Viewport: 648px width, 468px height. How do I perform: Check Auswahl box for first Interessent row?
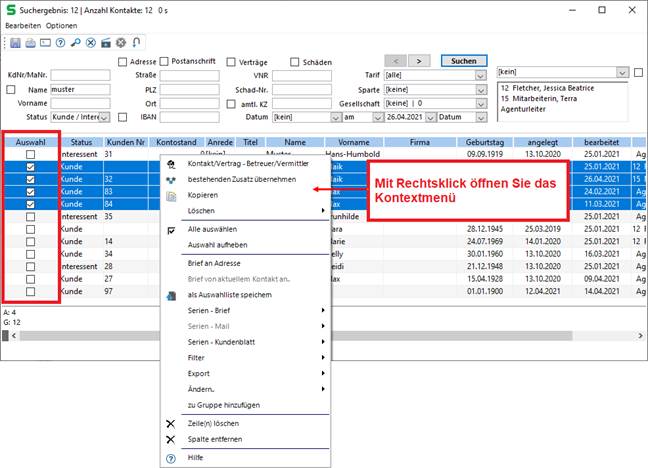pos(30,155)
